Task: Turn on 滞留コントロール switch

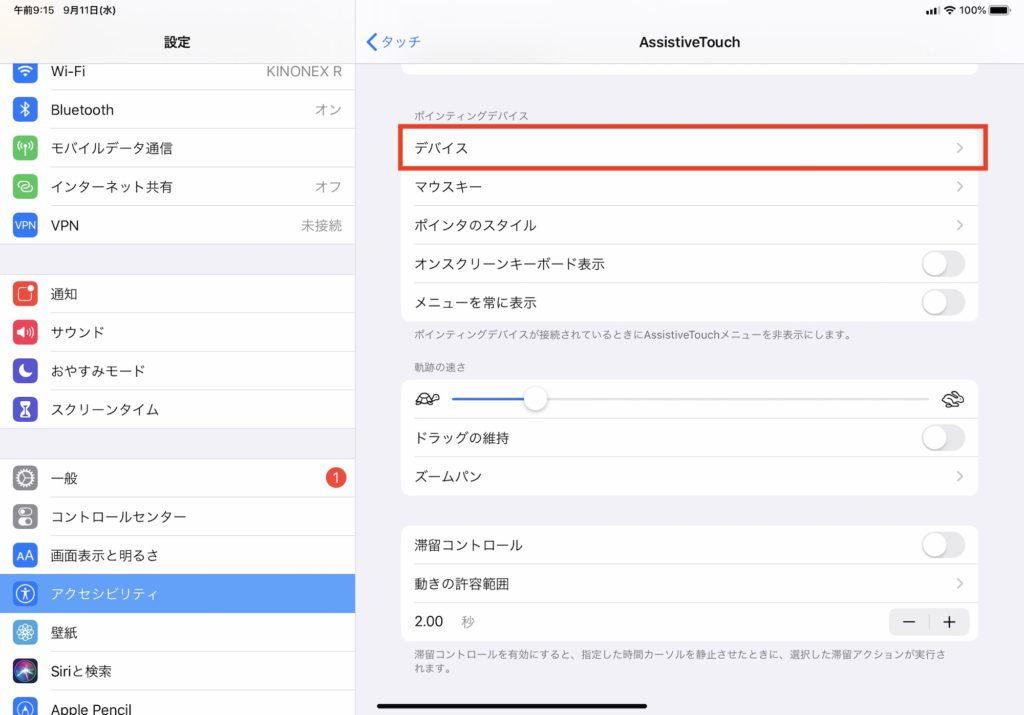Action: (x=943, y=545)
